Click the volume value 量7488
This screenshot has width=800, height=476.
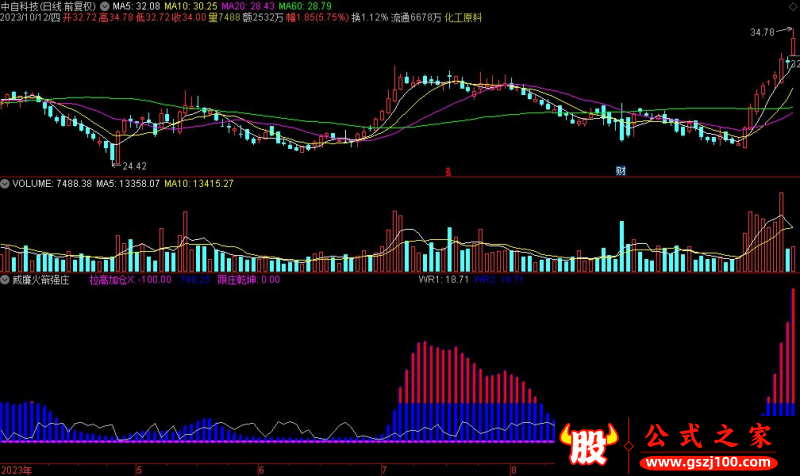click(224, 18)
